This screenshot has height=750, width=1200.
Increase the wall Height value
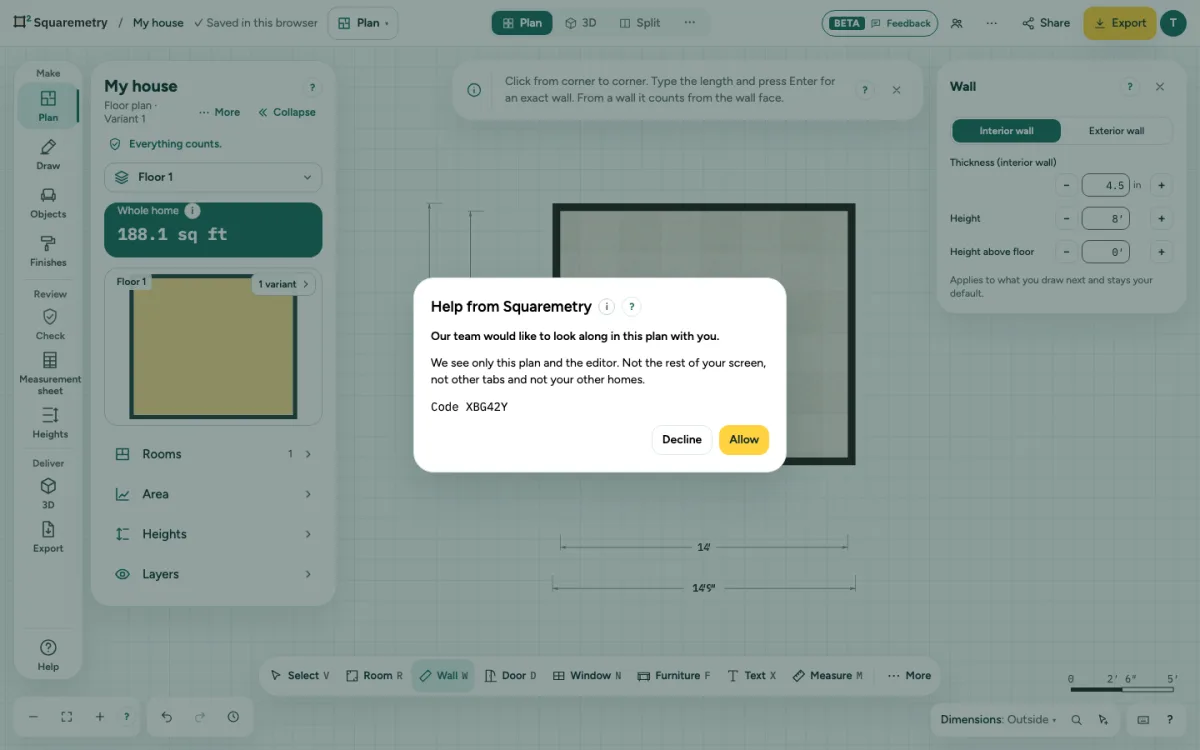pos(1161,218)
